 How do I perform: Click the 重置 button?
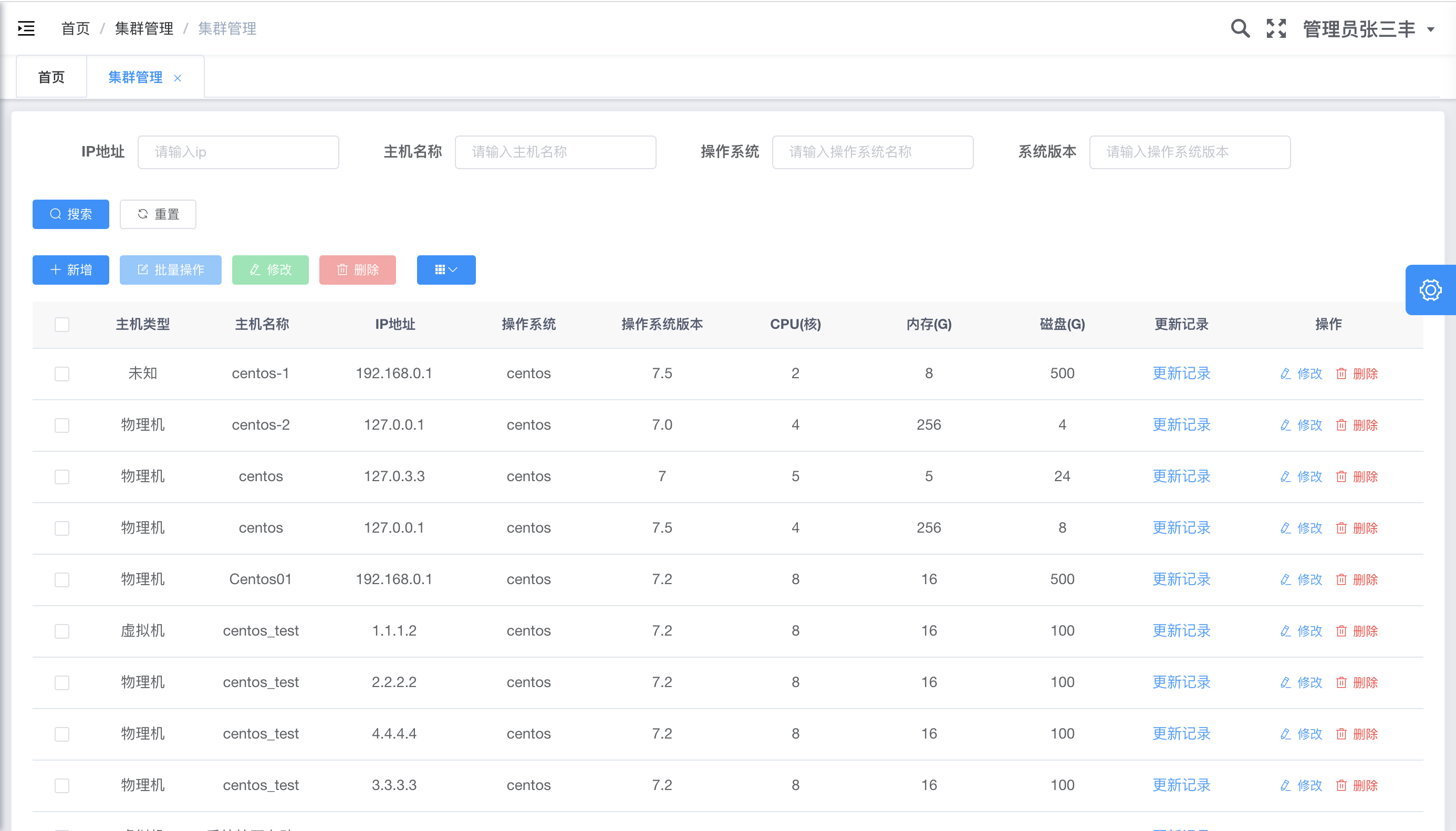tap(158, 214)
